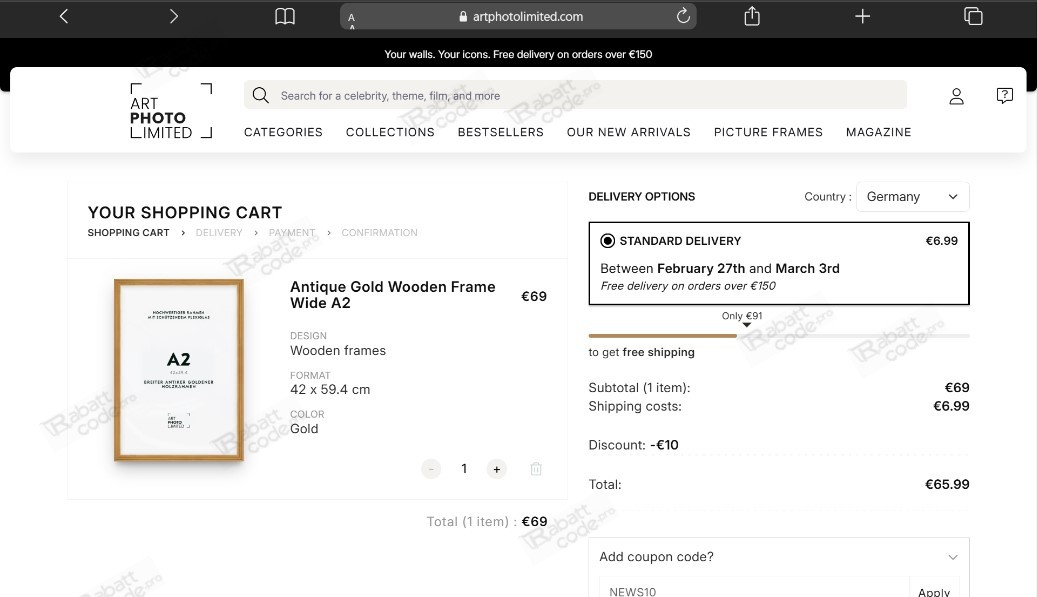This screenshot has width=1037, height=597.
Task: Open the Antique Gold Wooden Frame link
Action: (392, 294)
